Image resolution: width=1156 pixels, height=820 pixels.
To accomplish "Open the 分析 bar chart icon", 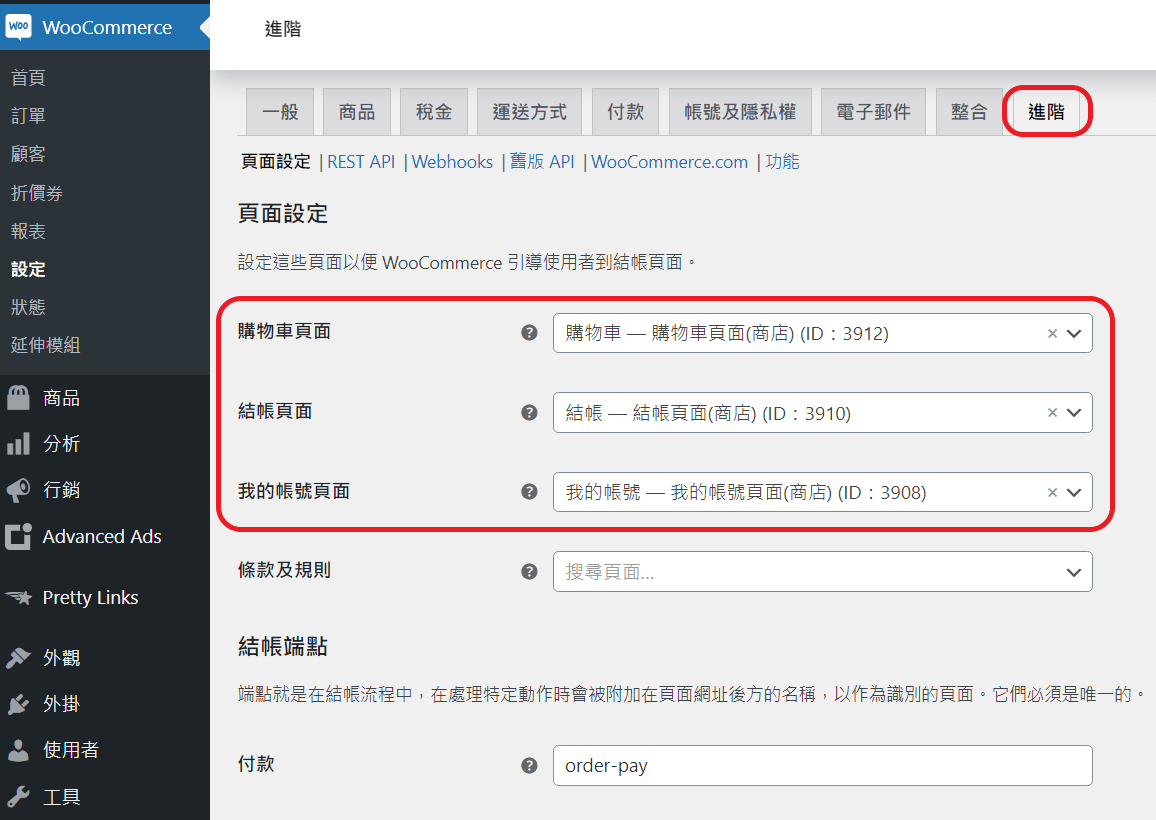I will coord(18,444).
